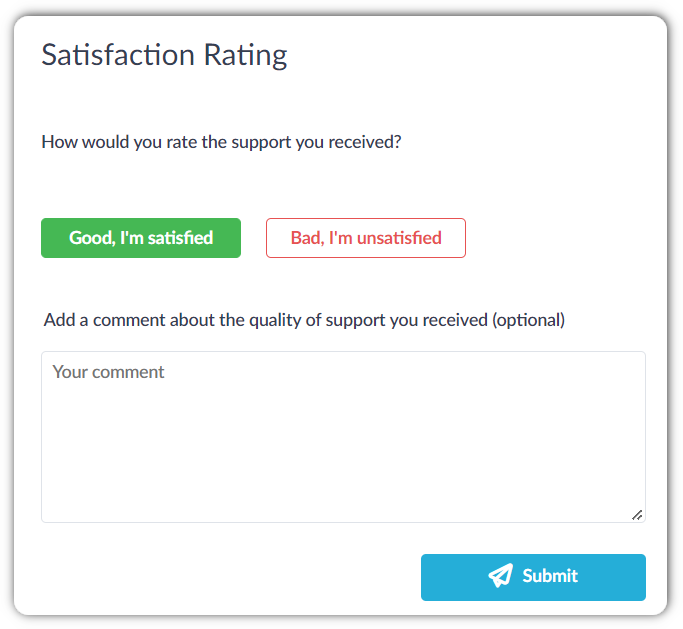Submit the satisfaction rating

pyautogui.click(x=533, y=577)
